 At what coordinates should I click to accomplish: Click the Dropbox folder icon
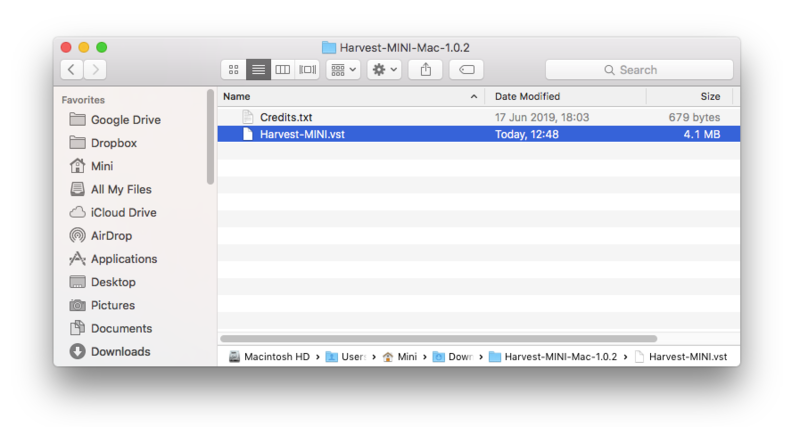(78, 142)
